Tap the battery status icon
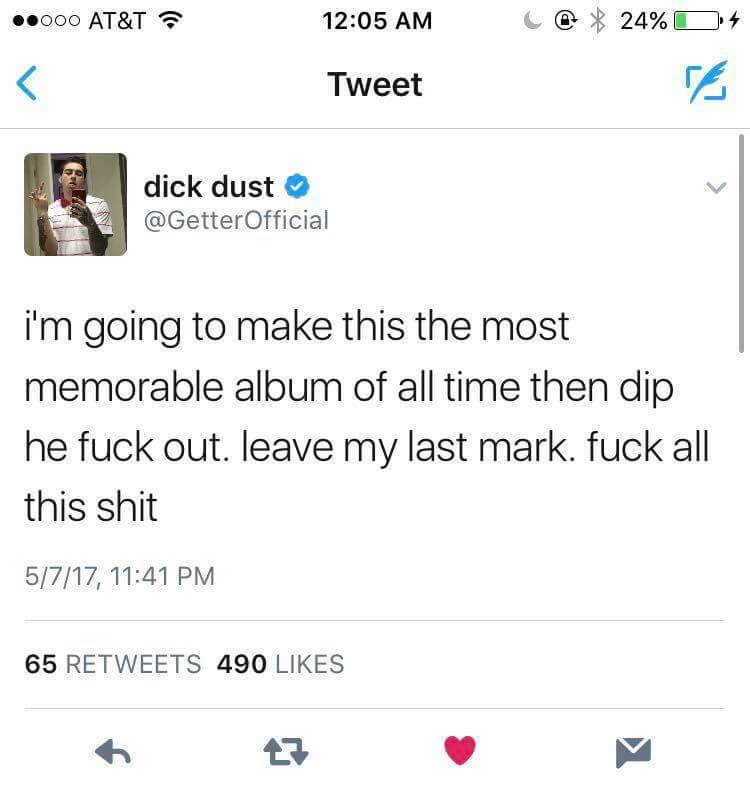 pos(697,21)
